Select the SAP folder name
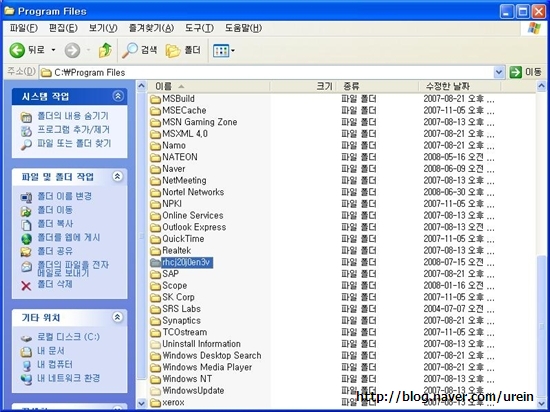This screenshot has width=550, height=412. pos(170,274)
